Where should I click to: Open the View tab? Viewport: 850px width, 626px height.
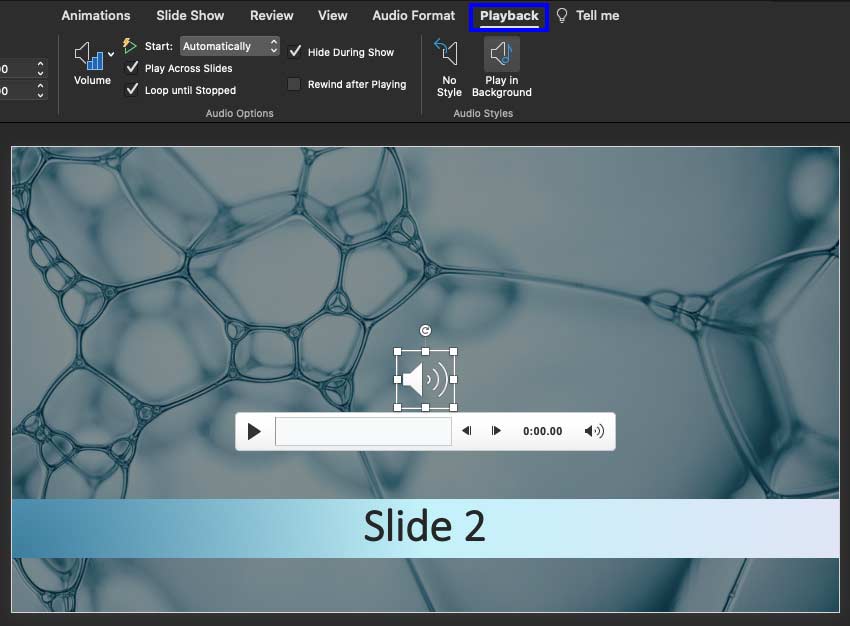click(333, 15)
